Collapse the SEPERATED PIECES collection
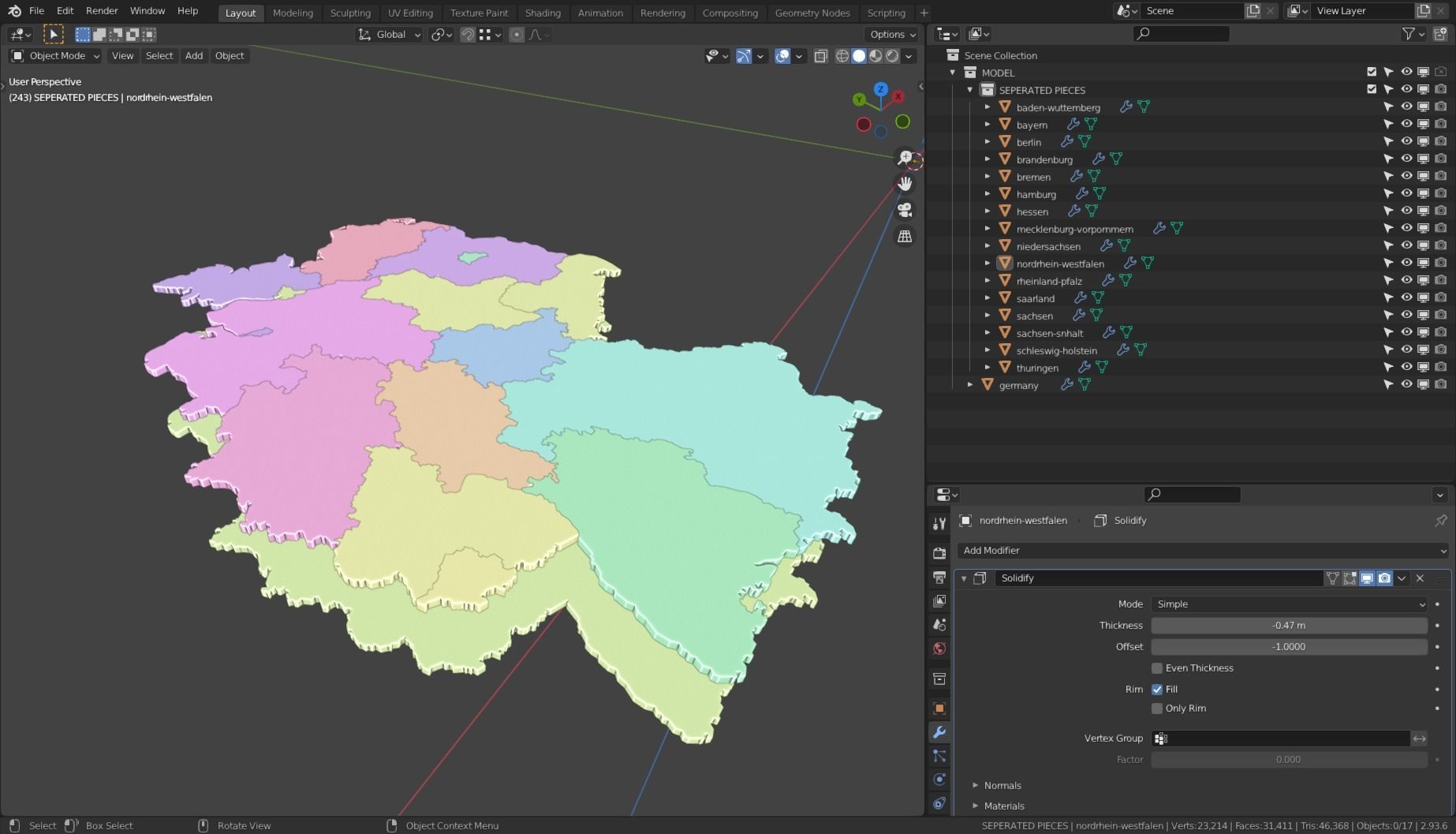The width and height of the screenshot is (1456, 834). click(x=970, y=90)
